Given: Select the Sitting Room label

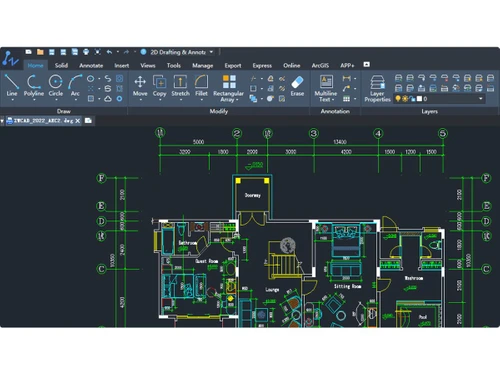Looking at the screenshot, I should click(347, 286).
